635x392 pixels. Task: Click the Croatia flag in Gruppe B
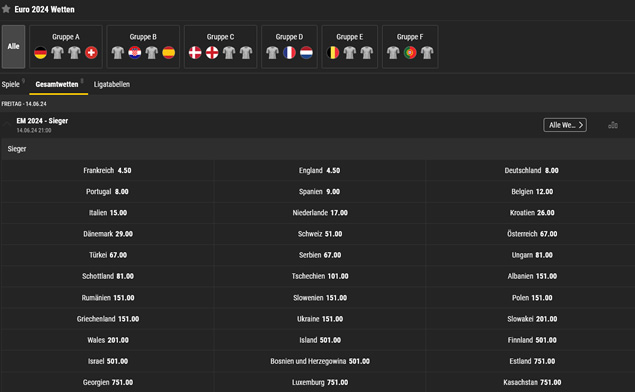tap(135, 53)
